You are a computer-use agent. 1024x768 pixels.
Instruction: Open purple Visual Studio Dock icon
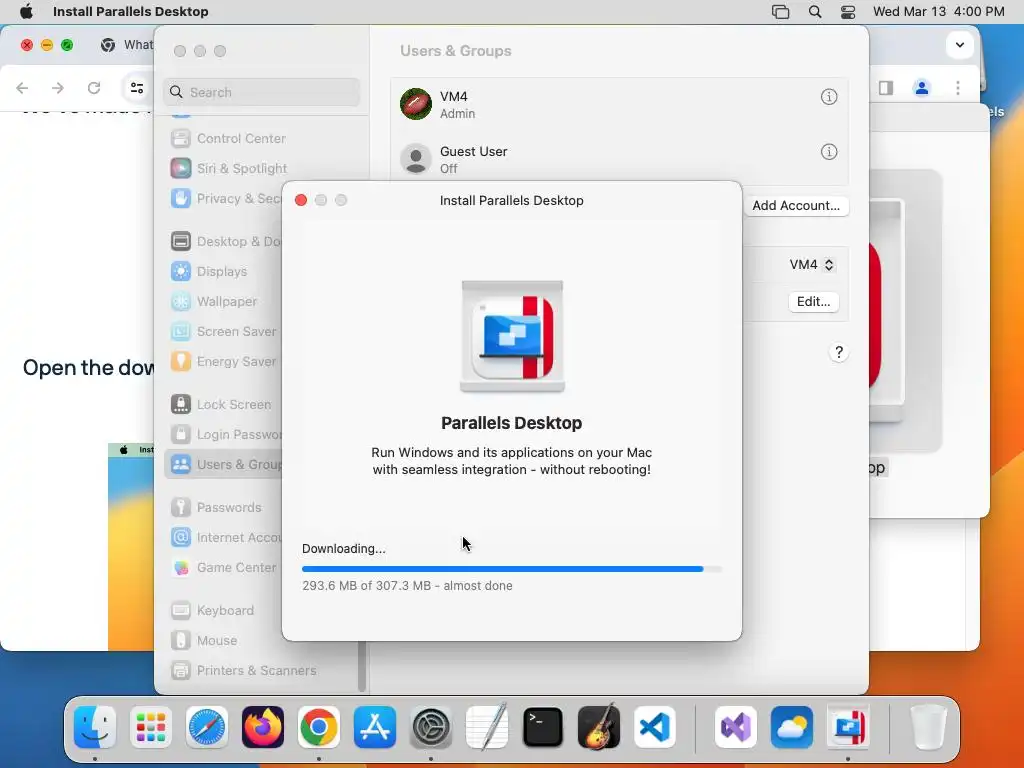(x=736, y=727)
